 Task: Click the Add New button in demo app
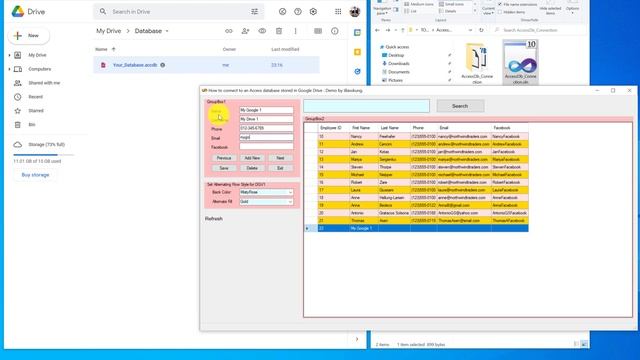point(252,158)
